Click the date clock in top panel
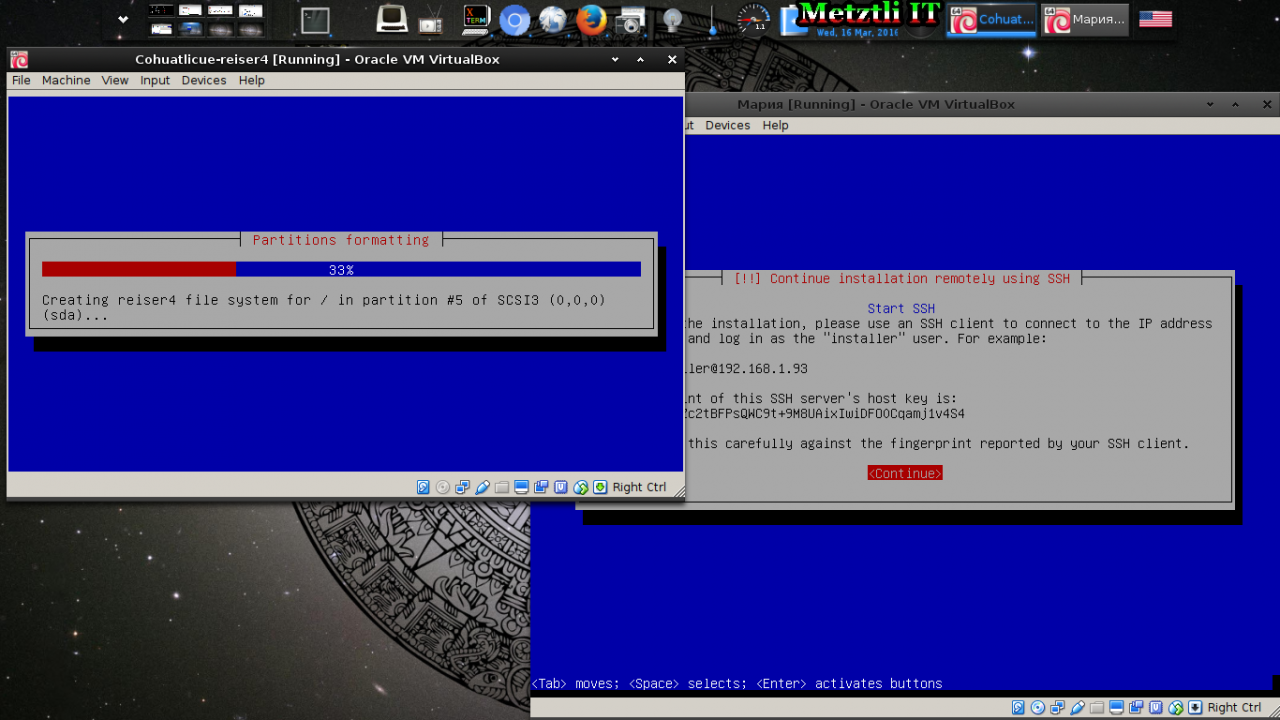This screenshot has width=1280, height=720. 858,32
